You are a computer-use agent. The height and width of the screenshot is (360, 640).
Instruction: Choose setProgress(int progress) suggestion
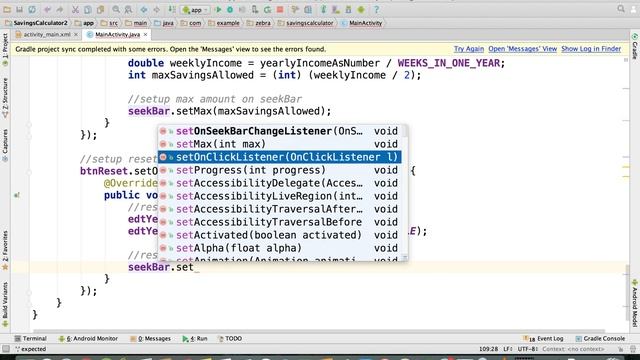pos(280,170)
